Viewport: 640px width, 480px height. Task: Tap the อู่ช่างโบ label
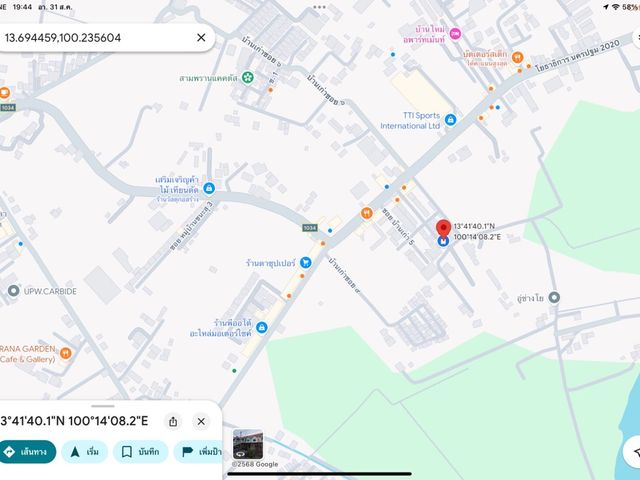(x=530, y=298)
